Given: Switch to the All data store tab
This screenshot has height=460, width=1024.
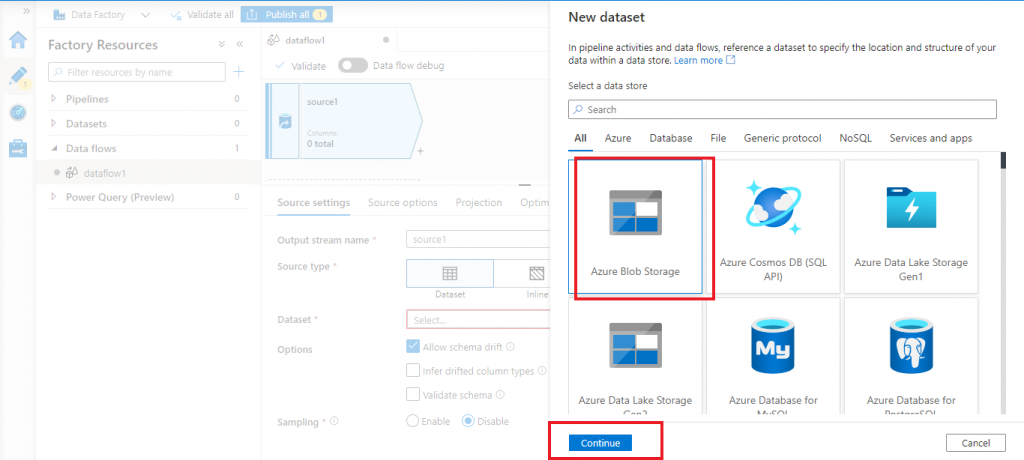Looking at the screenshot, I should pos(580,139).
